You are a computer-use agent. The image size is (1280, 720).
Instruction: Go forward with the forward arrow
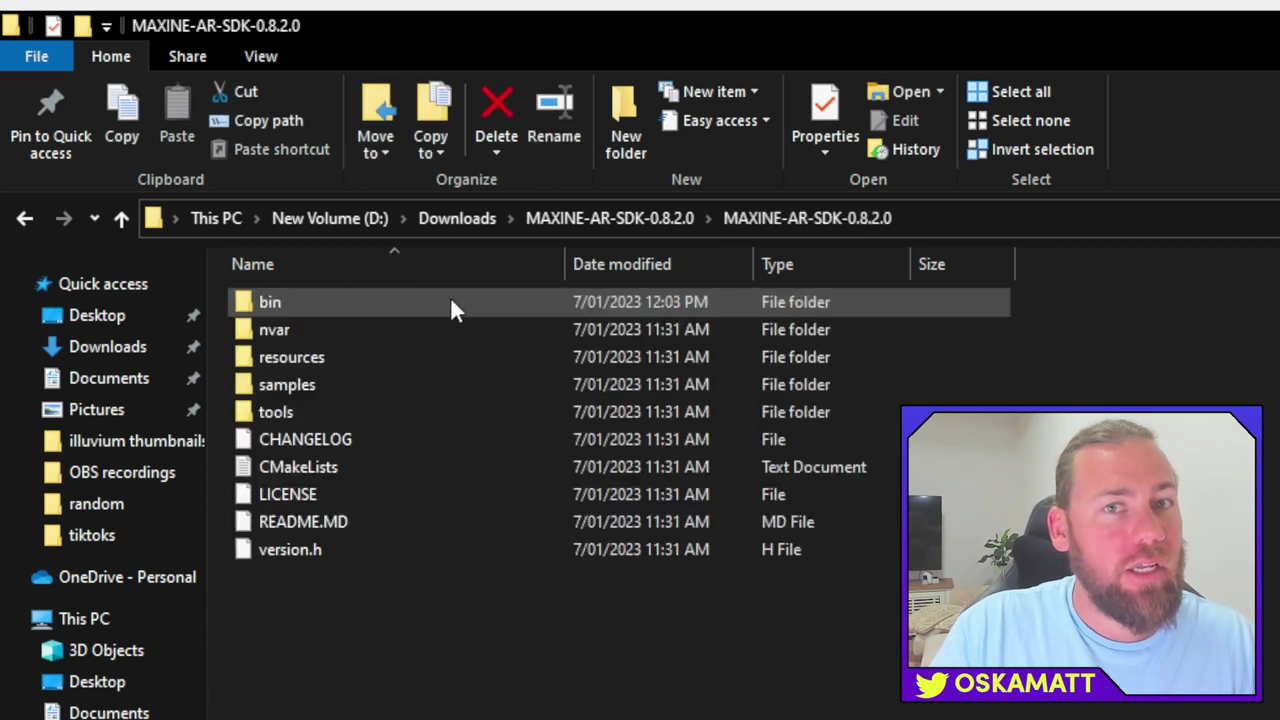point(63,218)
